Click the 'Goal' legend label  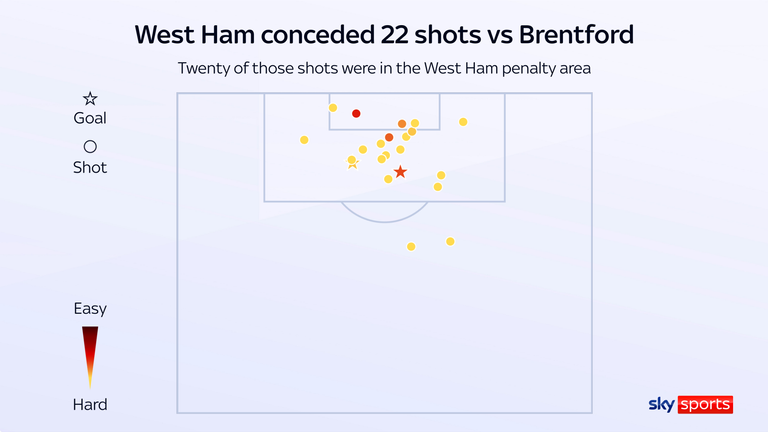point(90,118)
